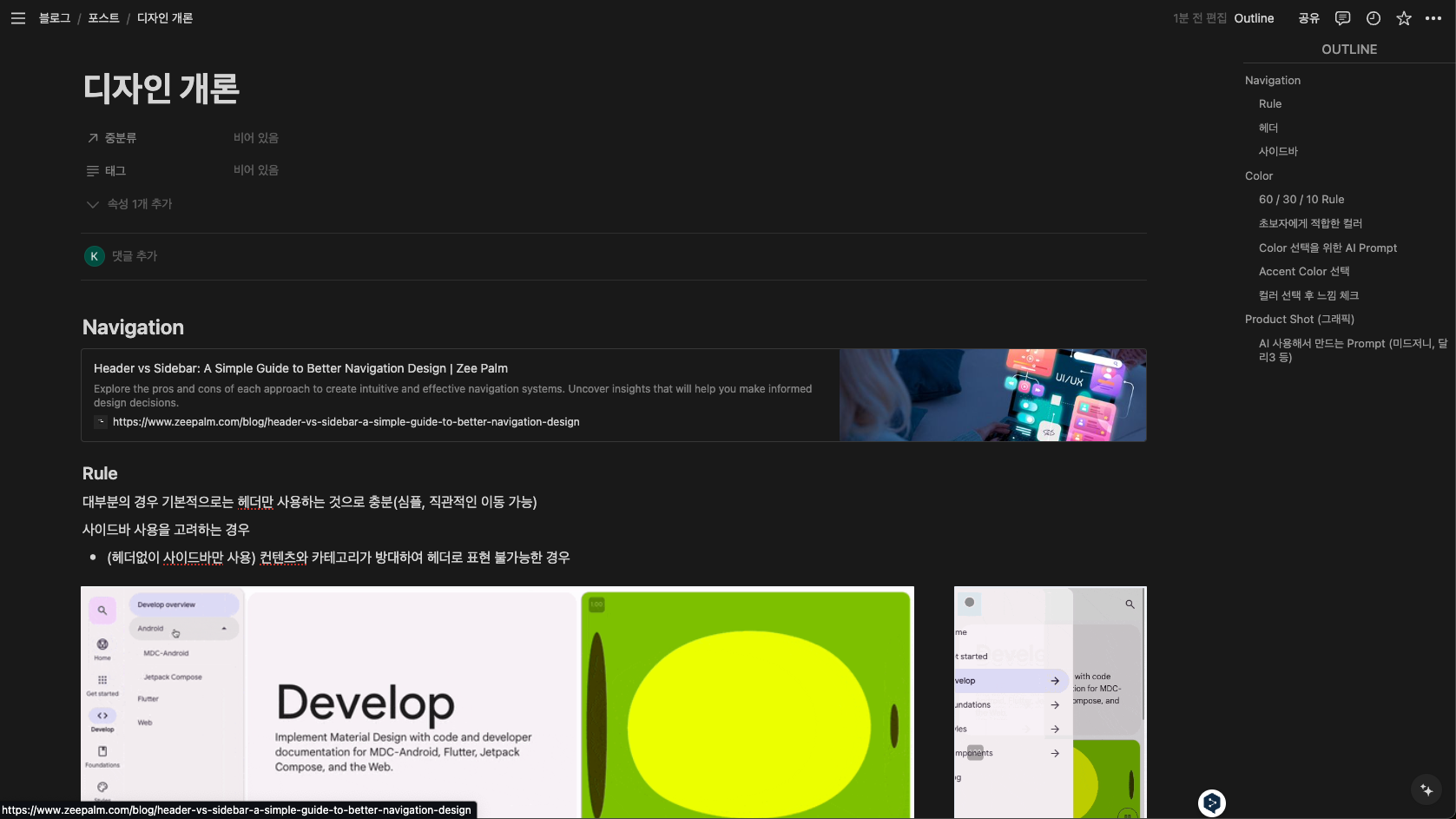Click the zeepalm bookmark preview image
1456x819 pixels.
coord(992,395)
